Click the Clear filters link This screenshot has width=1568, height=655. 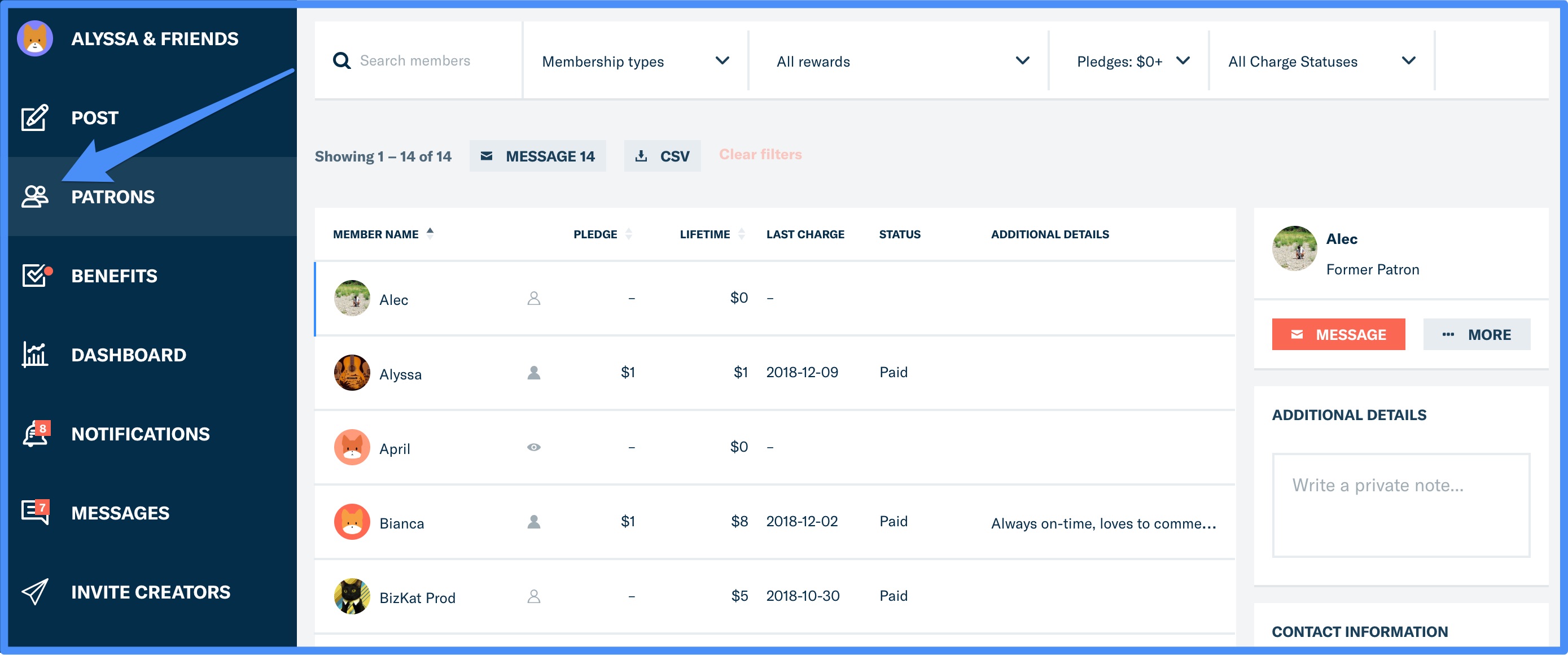(x=760, y=155)
